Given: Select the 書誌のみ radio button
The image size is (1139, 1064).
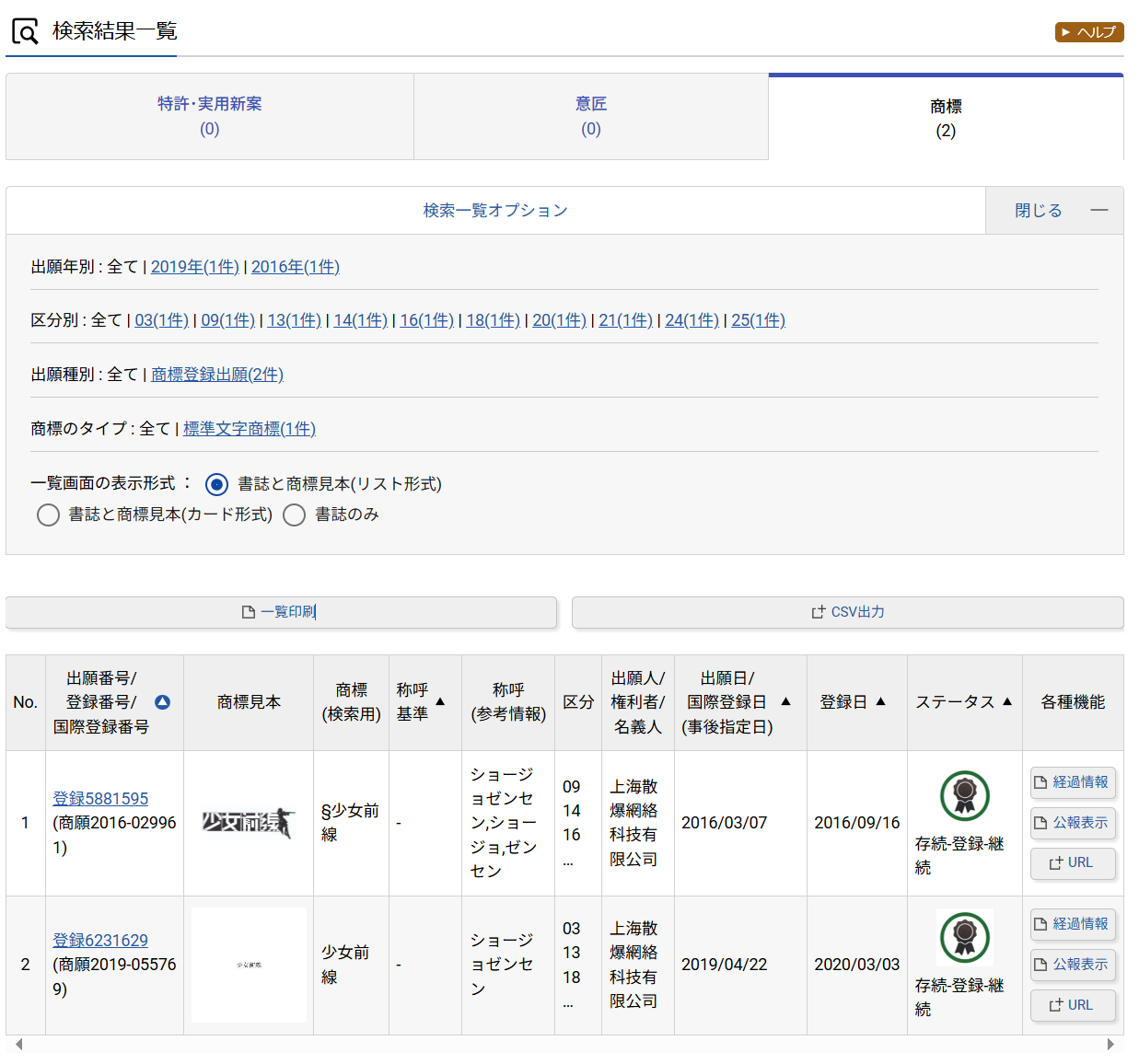Looking at the screenshot, I should (x=294, y=515).
